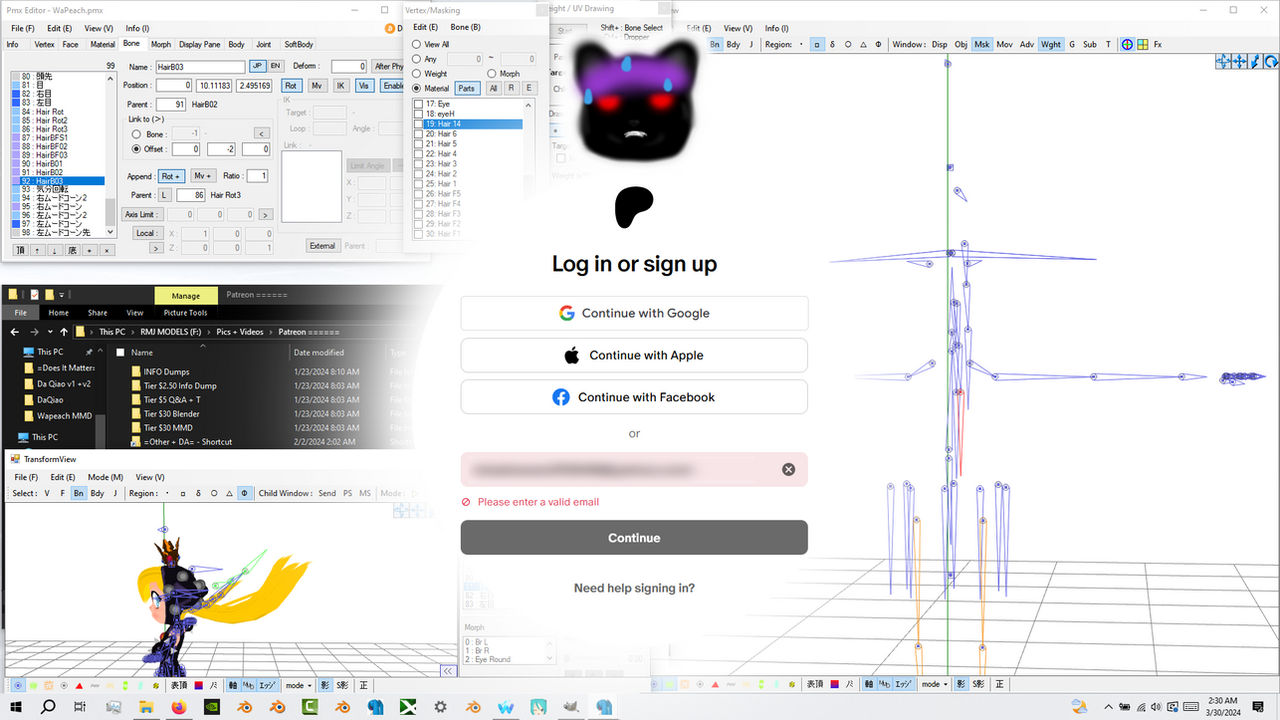Viewport: 1280px width, 720px height.
Task: Expand the Local axes arrow button
Action: click(157, 247)
